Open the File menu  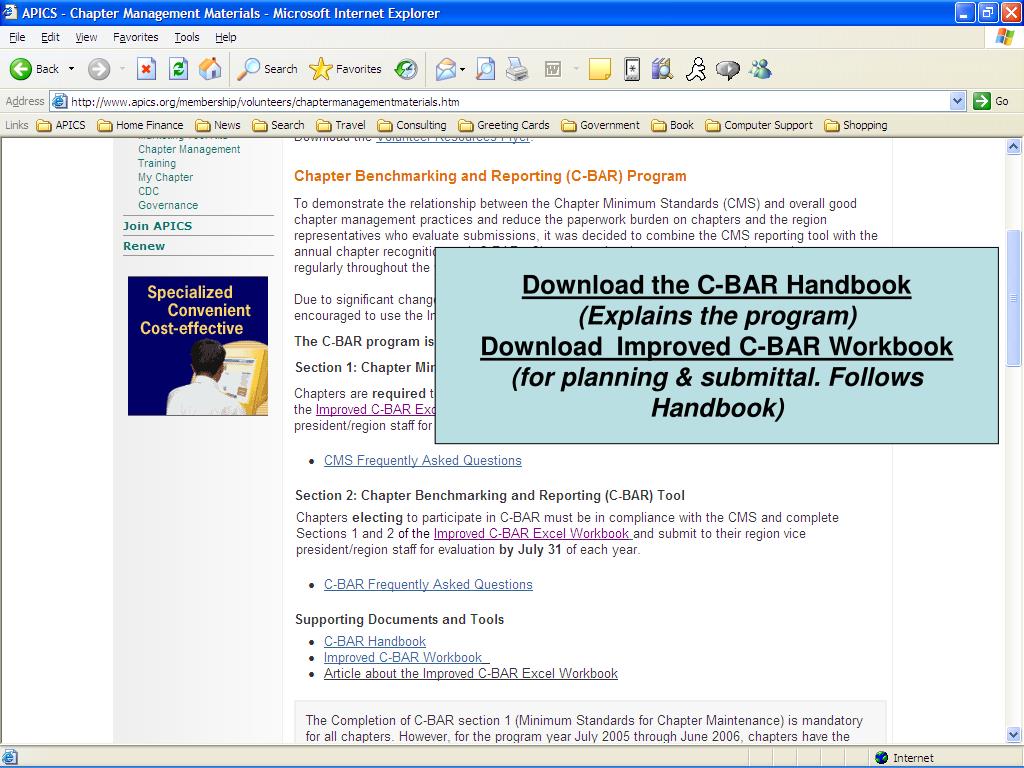[17, 37]
